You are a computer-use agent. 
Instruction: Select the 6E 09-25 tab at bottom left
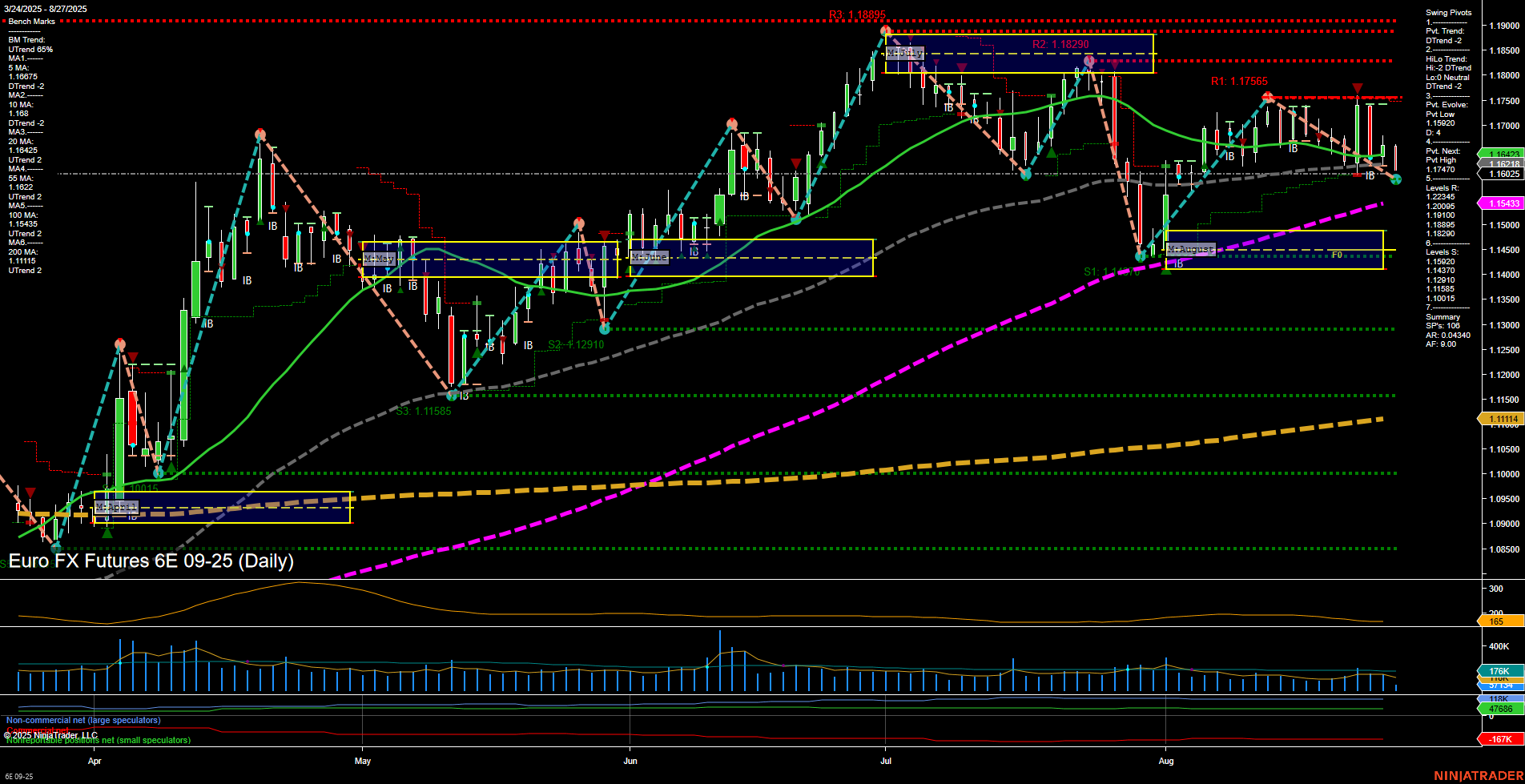pos(18,776)
